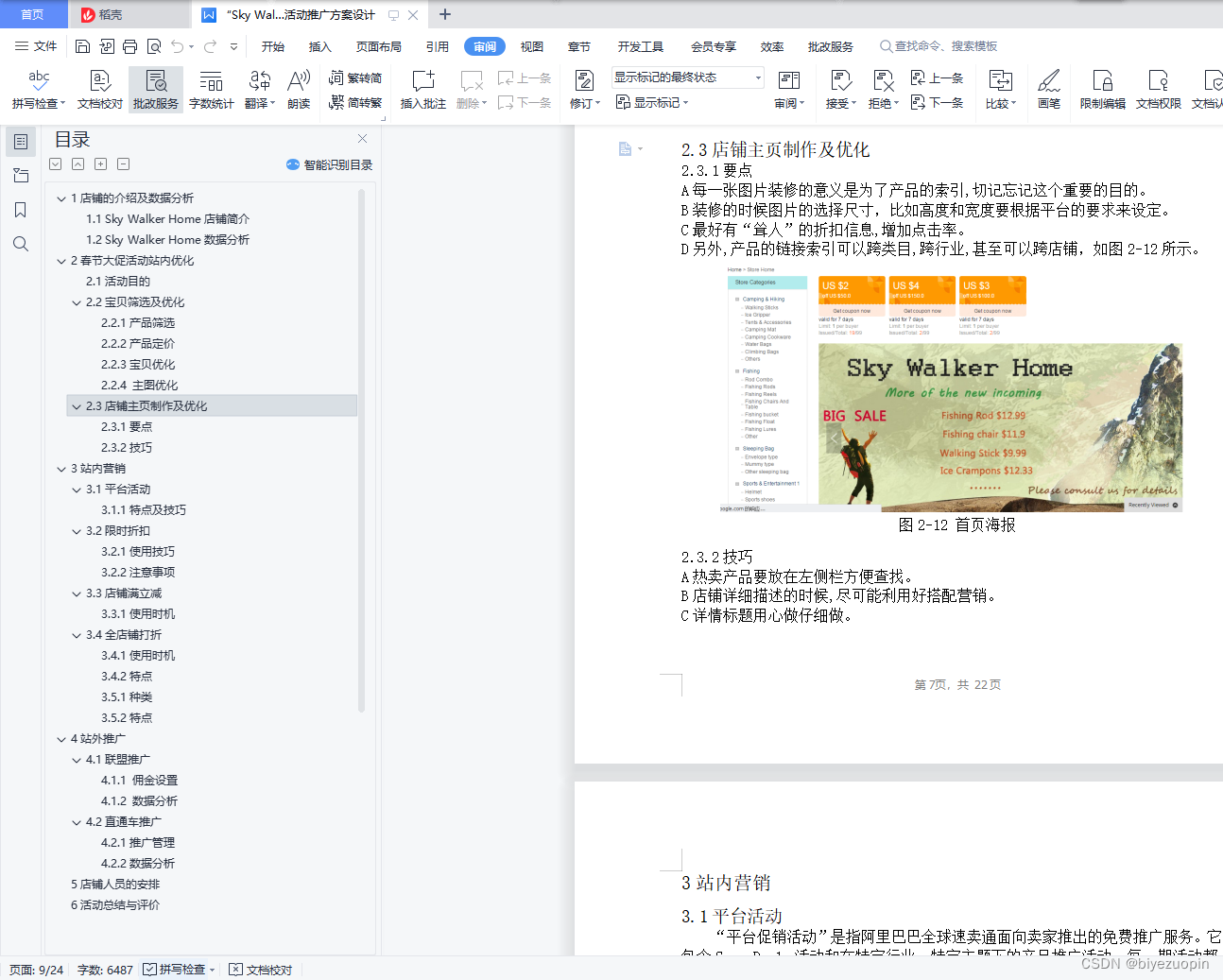Go to 1.1 Sky Walker Home 店铺简介
Screen dimensions: 1223x980
[167, 219]
